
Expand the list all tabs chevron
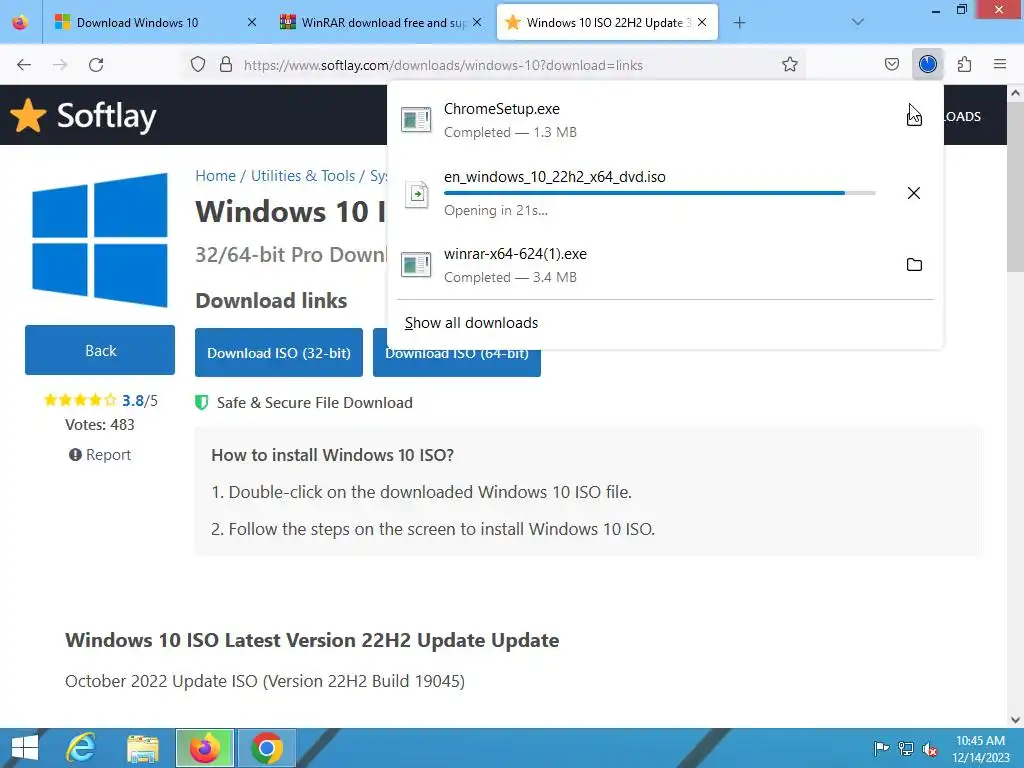858,23
